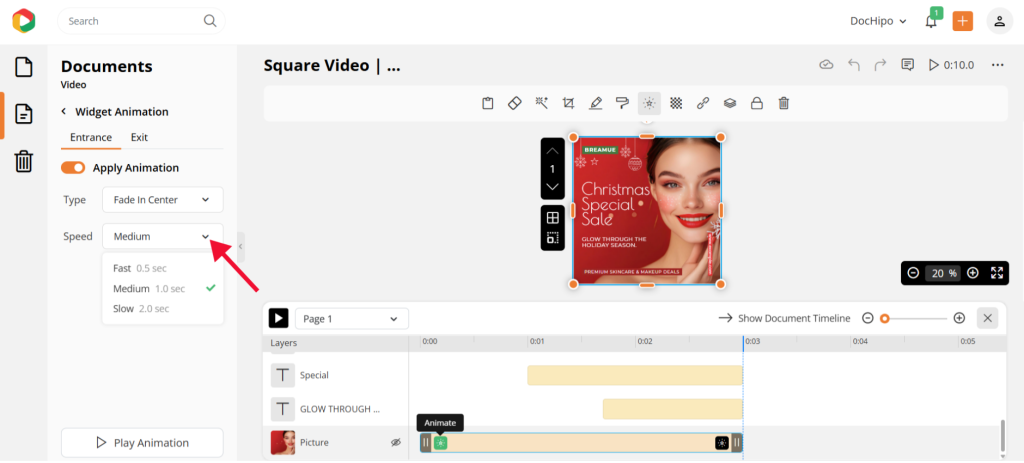Zoom in the canvas with plus

pyautogui.click(x=972, y=273)
